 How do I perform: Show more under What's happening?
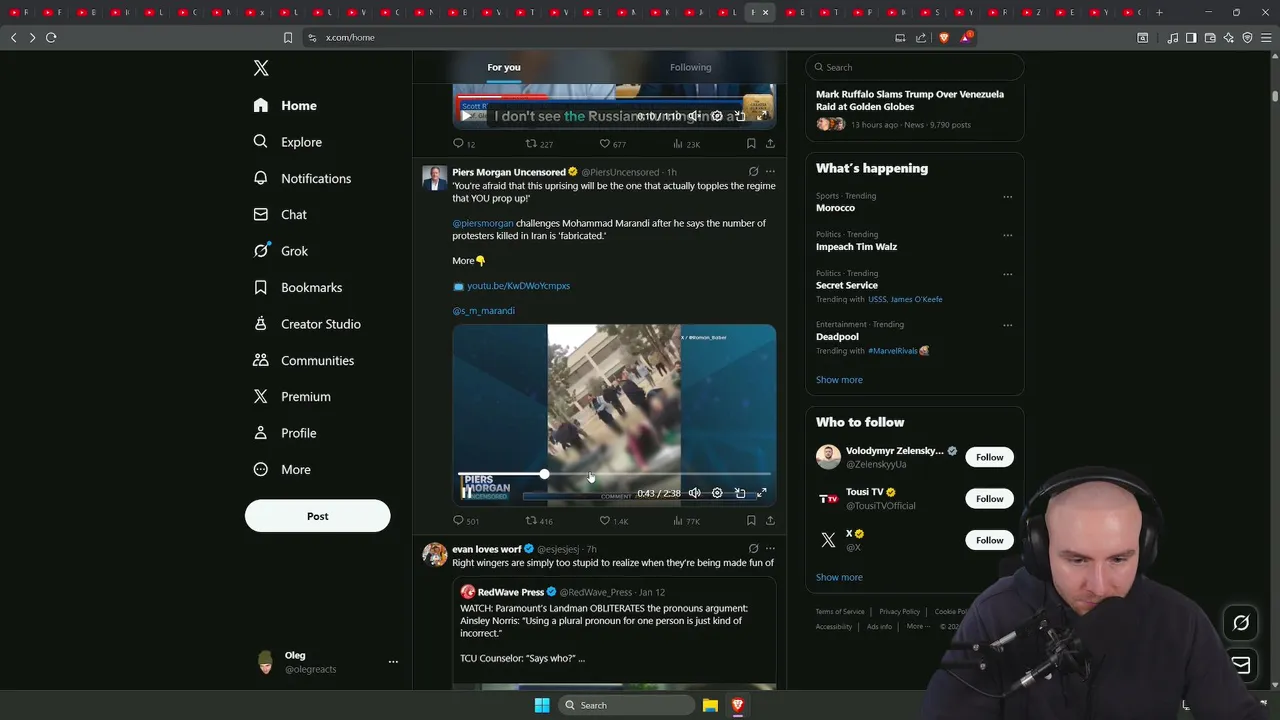click(x=839, y=380)
